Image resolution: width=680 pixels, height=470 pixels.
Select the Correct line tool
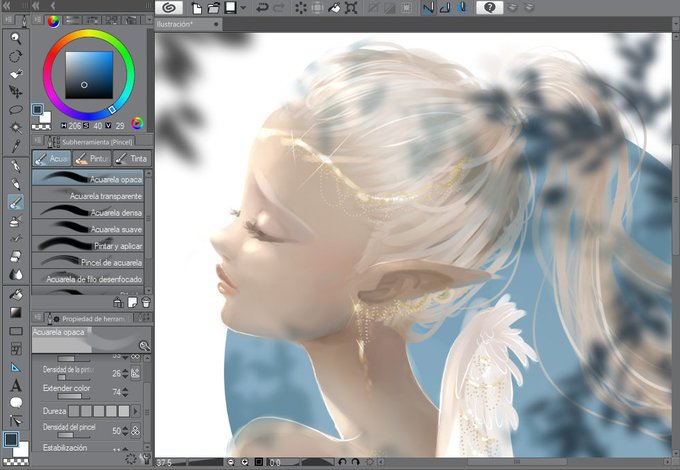16,421
